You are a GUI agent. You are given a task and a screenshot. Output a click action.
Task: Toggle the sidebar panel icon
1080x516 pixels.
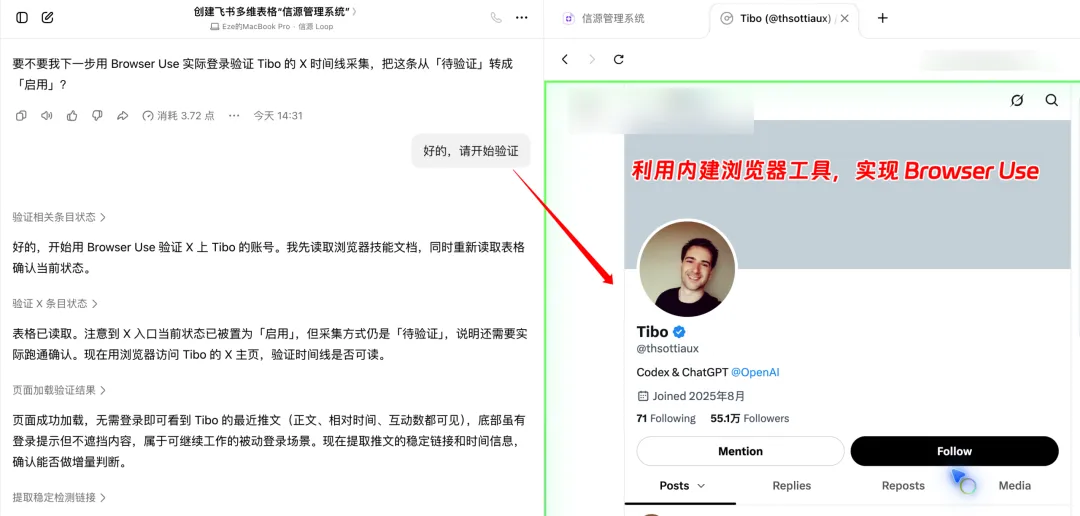(22, 18)
